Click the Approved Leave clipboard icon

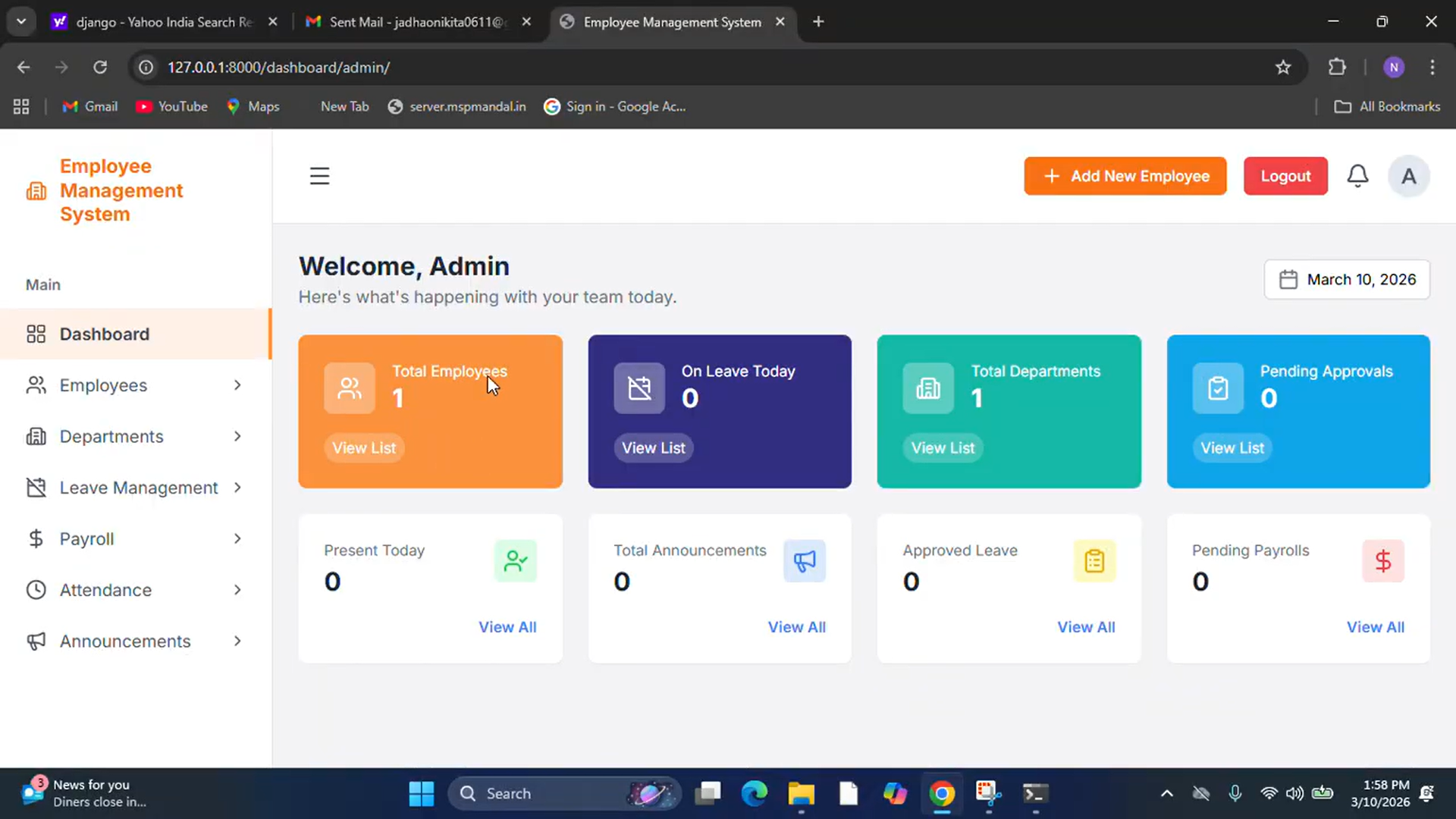1094,561
